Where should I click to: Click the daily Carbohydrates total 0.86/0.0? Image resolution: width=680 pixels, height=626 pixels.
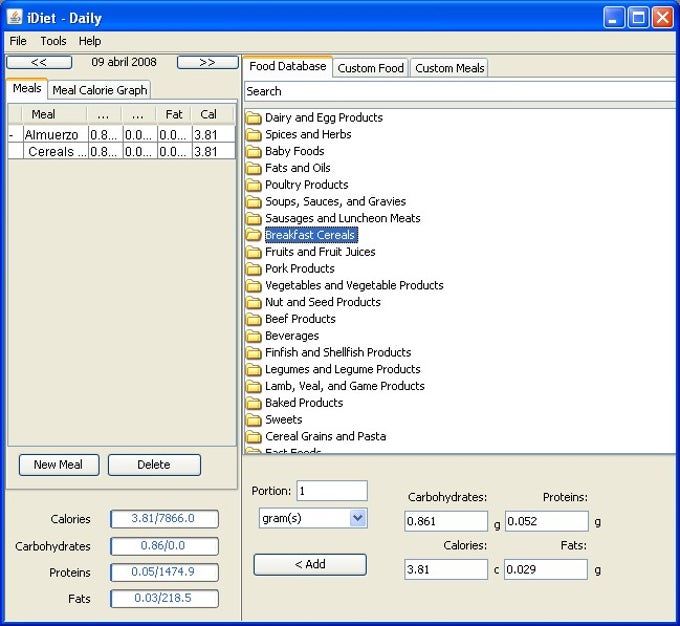164,546
